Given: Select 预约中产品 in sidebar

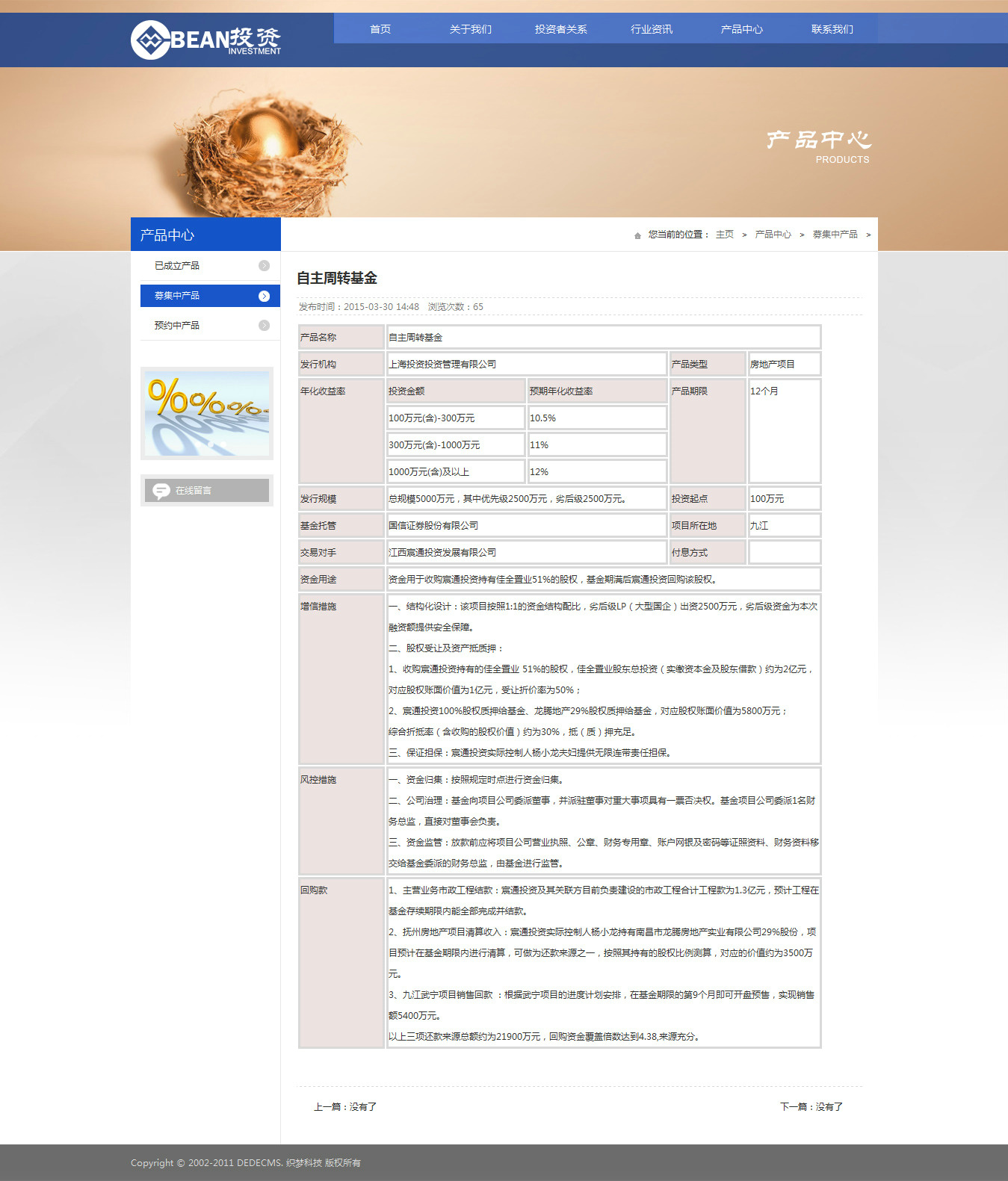Looking at the screenshot, I should coord(177,326).
